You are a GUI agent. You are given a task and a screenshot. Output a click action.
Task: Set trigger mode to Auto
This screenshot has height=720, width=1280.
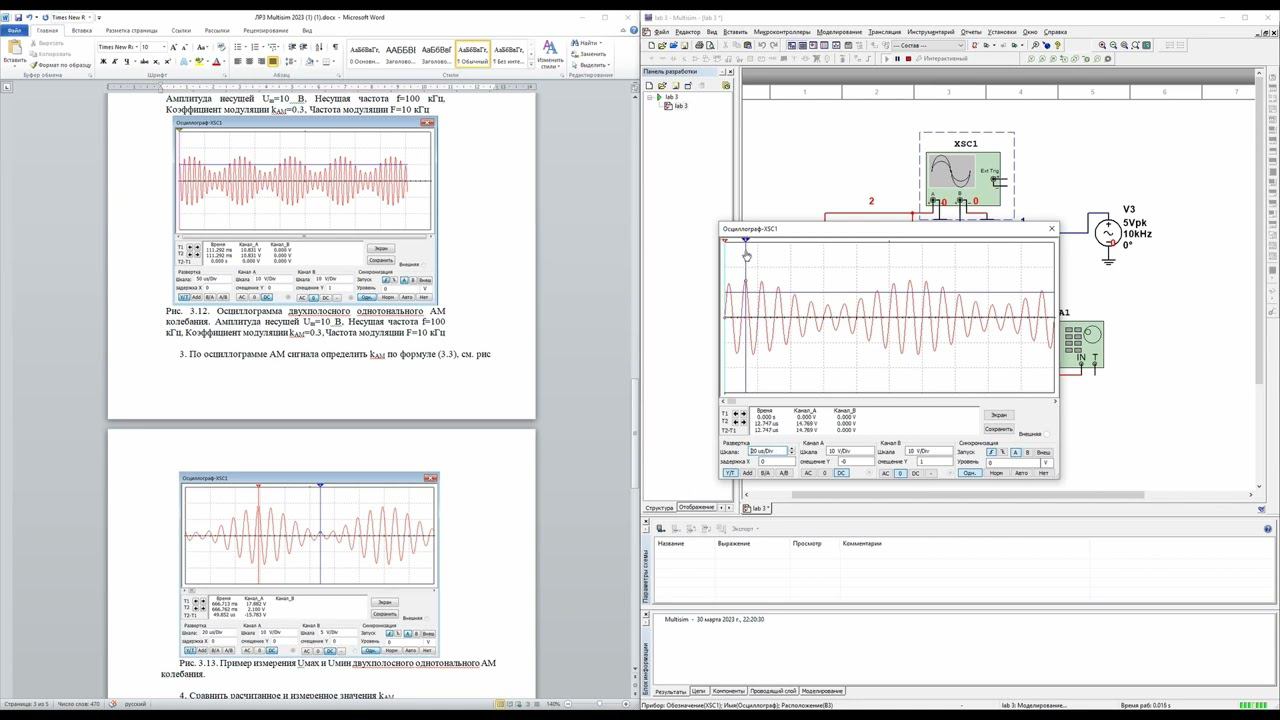tap(1020, 473)
